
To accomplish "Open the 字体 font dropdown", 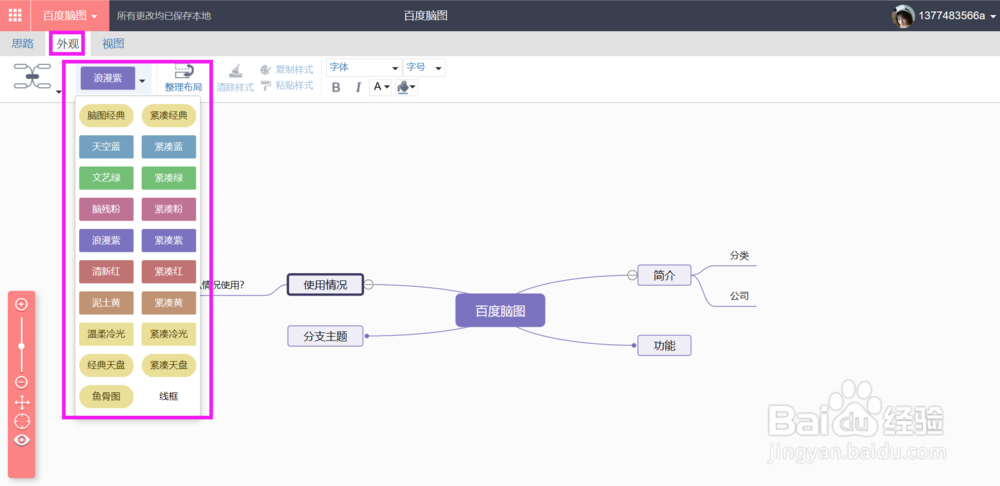I will click(364, 67).
